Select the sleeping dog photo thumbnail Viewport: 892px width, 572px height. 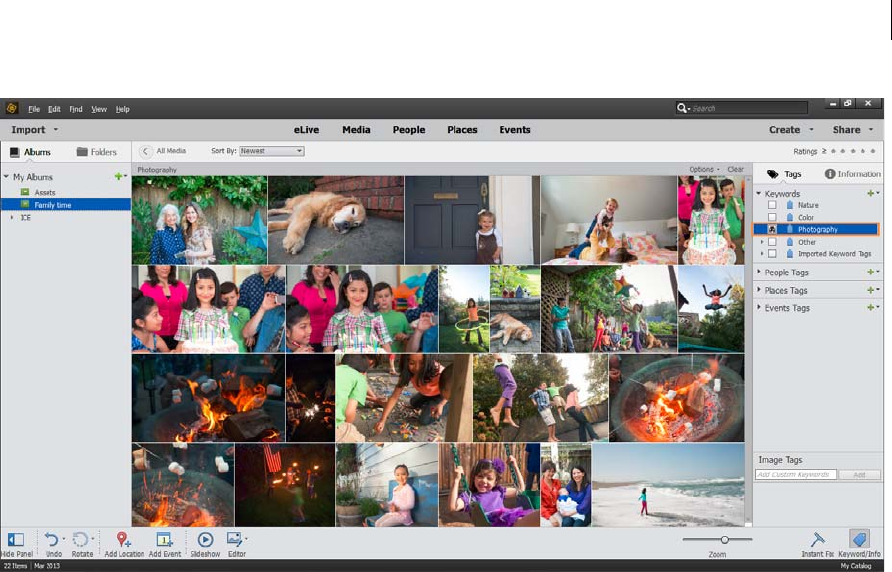point(336,220)
